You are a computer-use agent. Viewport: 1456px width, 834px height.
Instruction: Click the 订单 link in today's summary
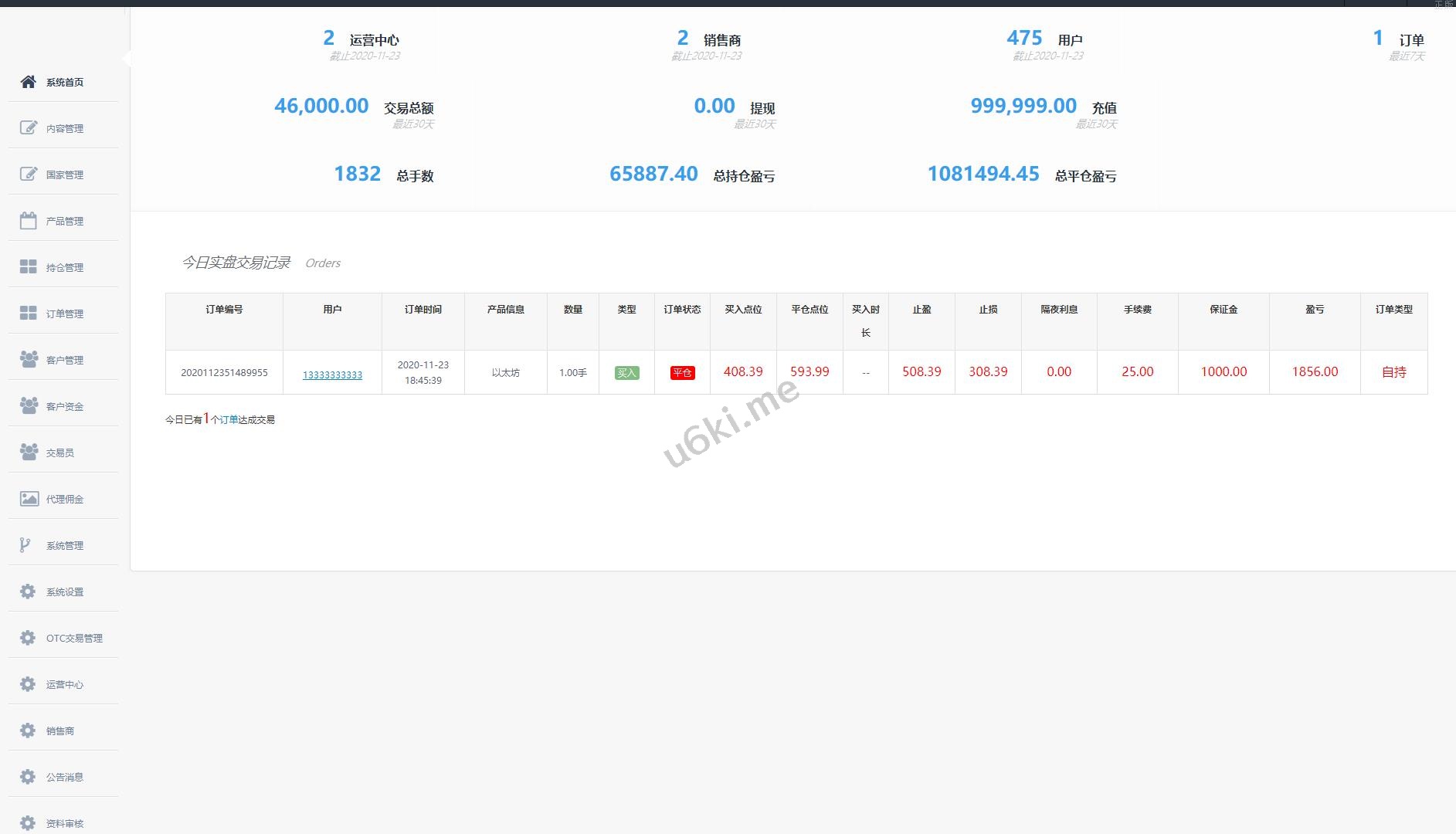click(x=229, y=420)
